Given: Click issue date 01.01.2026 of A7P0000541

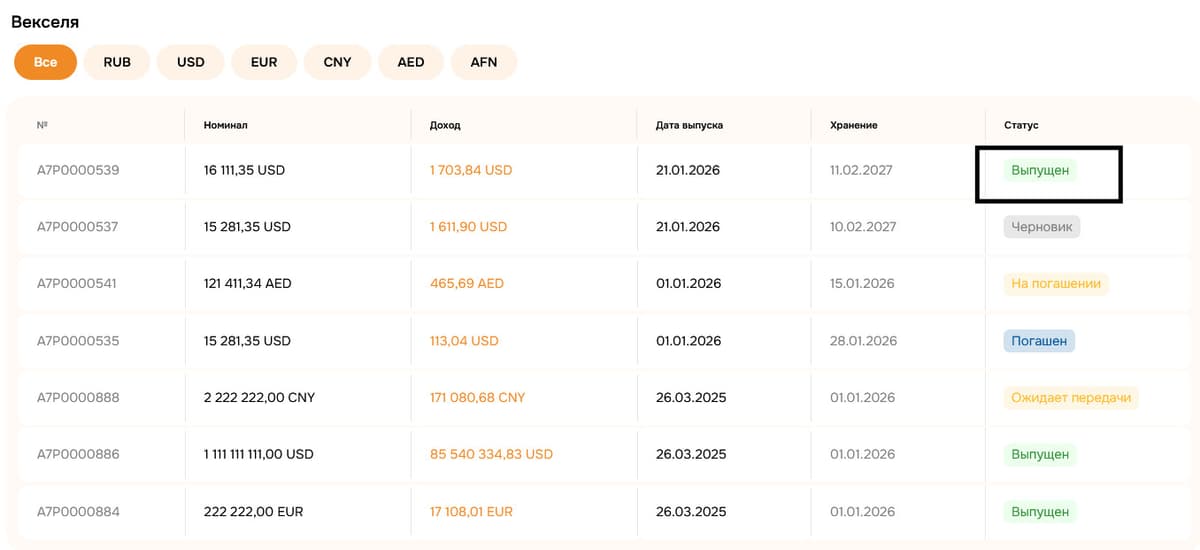Looking at the screenshot, I should point(689,284).
